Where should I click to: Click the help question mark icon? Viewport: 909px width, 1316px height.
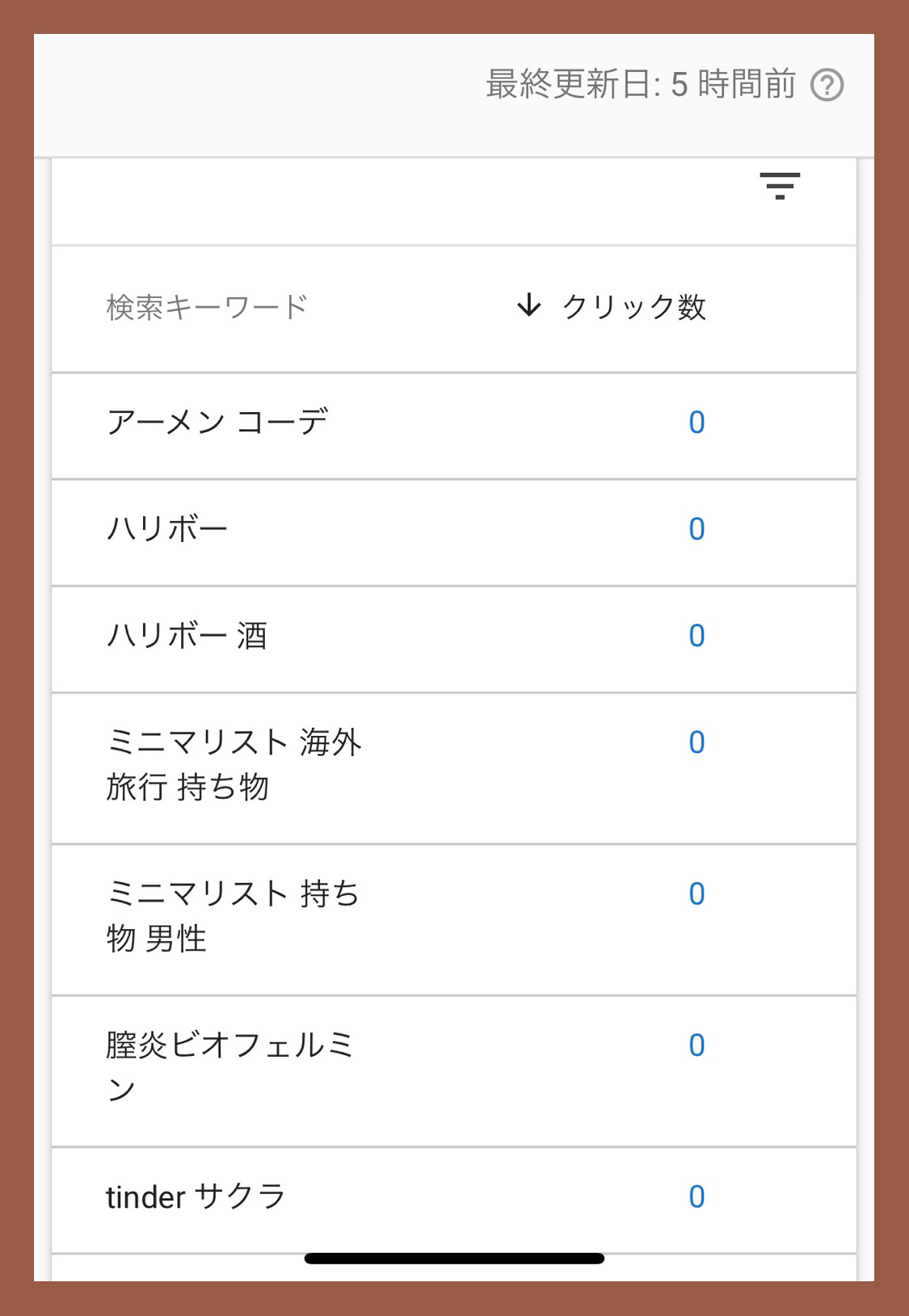(x=827, y=85)
